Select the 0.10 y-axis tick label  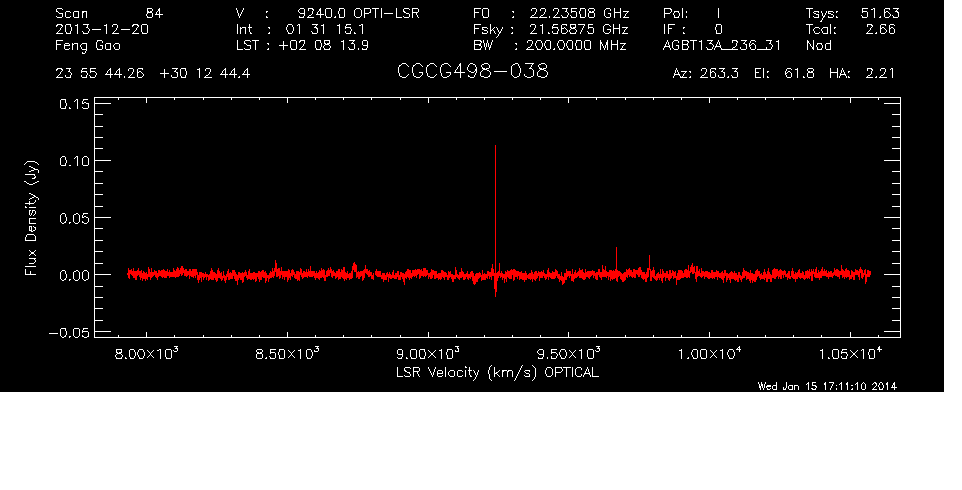pyautogui.click(x=74, y=161)
